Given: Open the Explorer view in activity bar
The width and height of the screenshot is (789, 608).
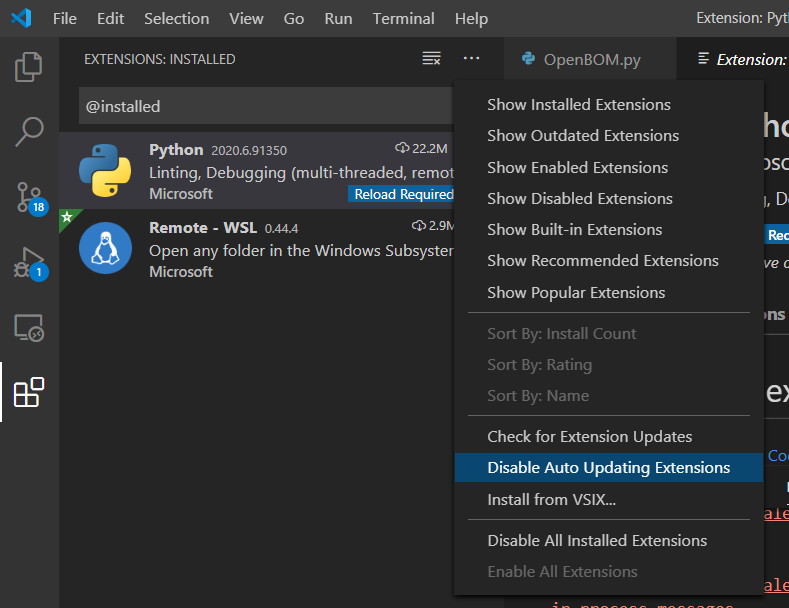Looking at the screenshot, I should click(29, 67).
